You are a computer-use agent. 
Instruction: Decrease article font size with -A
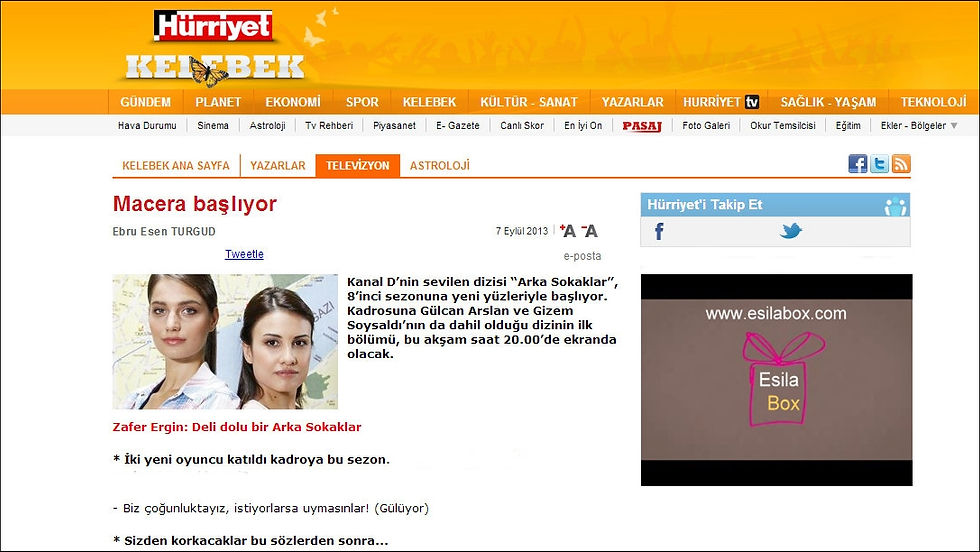pyautogui.click(x=589, y=231)
